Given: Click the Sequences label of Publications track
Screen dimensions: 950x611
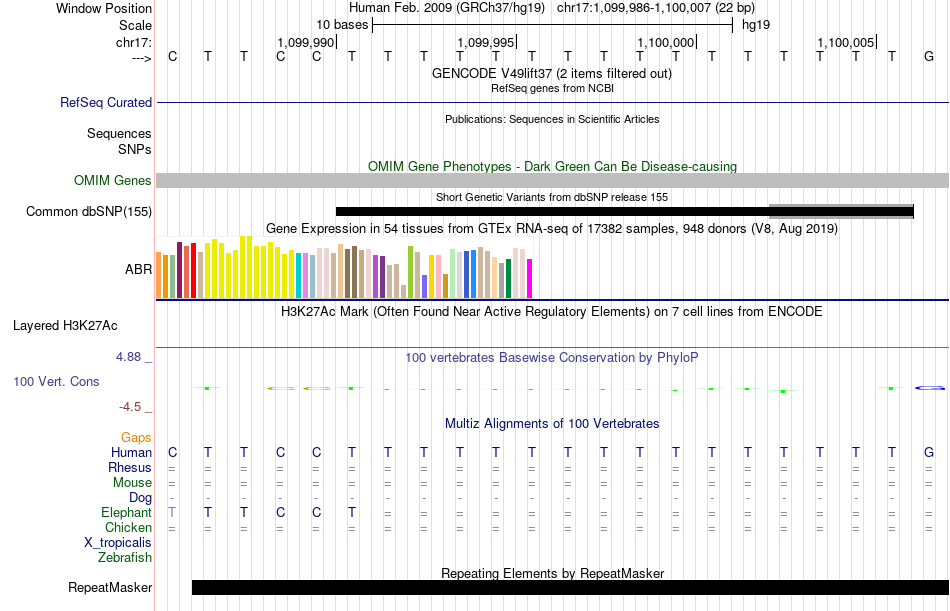Looking at the screenshot, I should point(119,133).
